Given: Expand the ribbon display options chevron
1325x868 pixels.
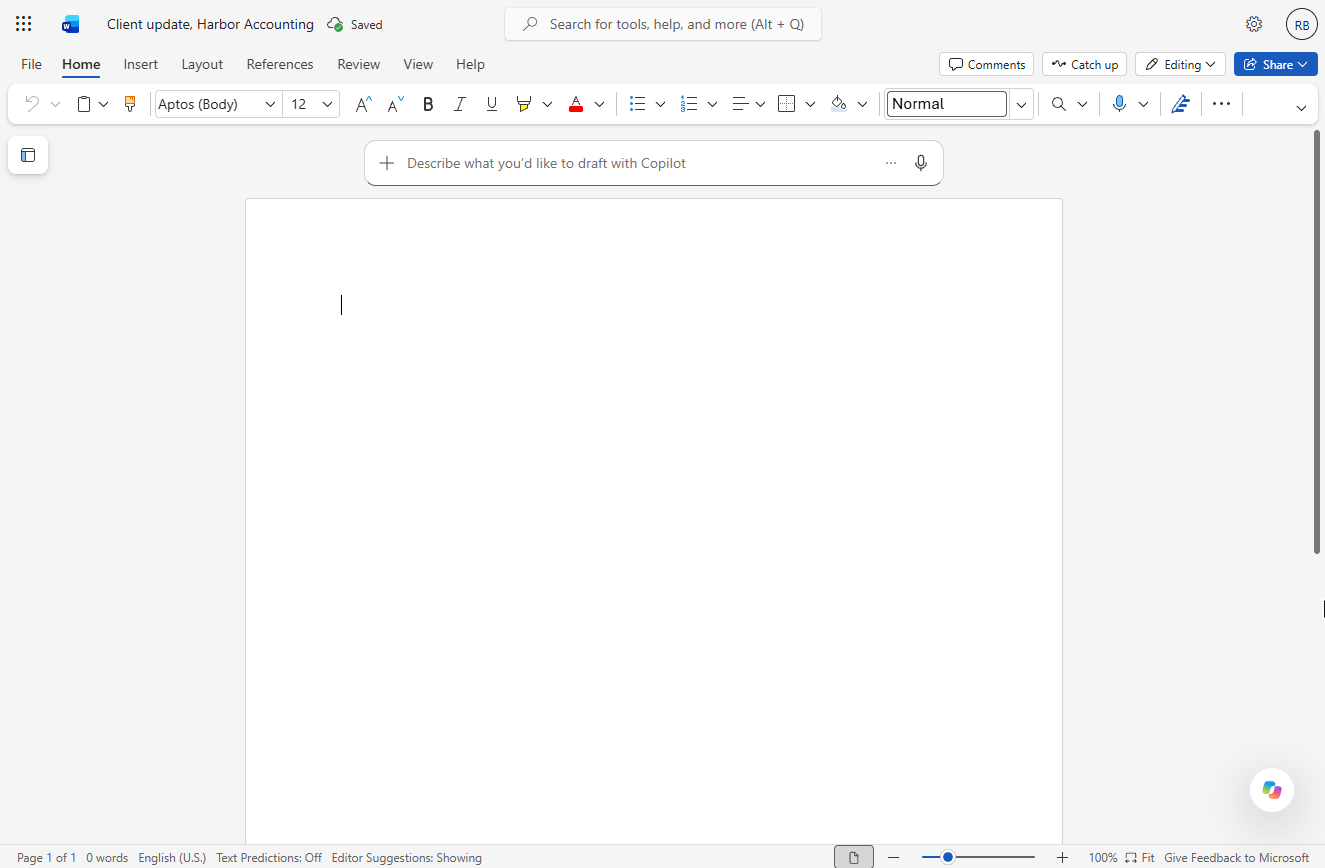Looking at the screenshot, I should click(x=1301, y=107).
